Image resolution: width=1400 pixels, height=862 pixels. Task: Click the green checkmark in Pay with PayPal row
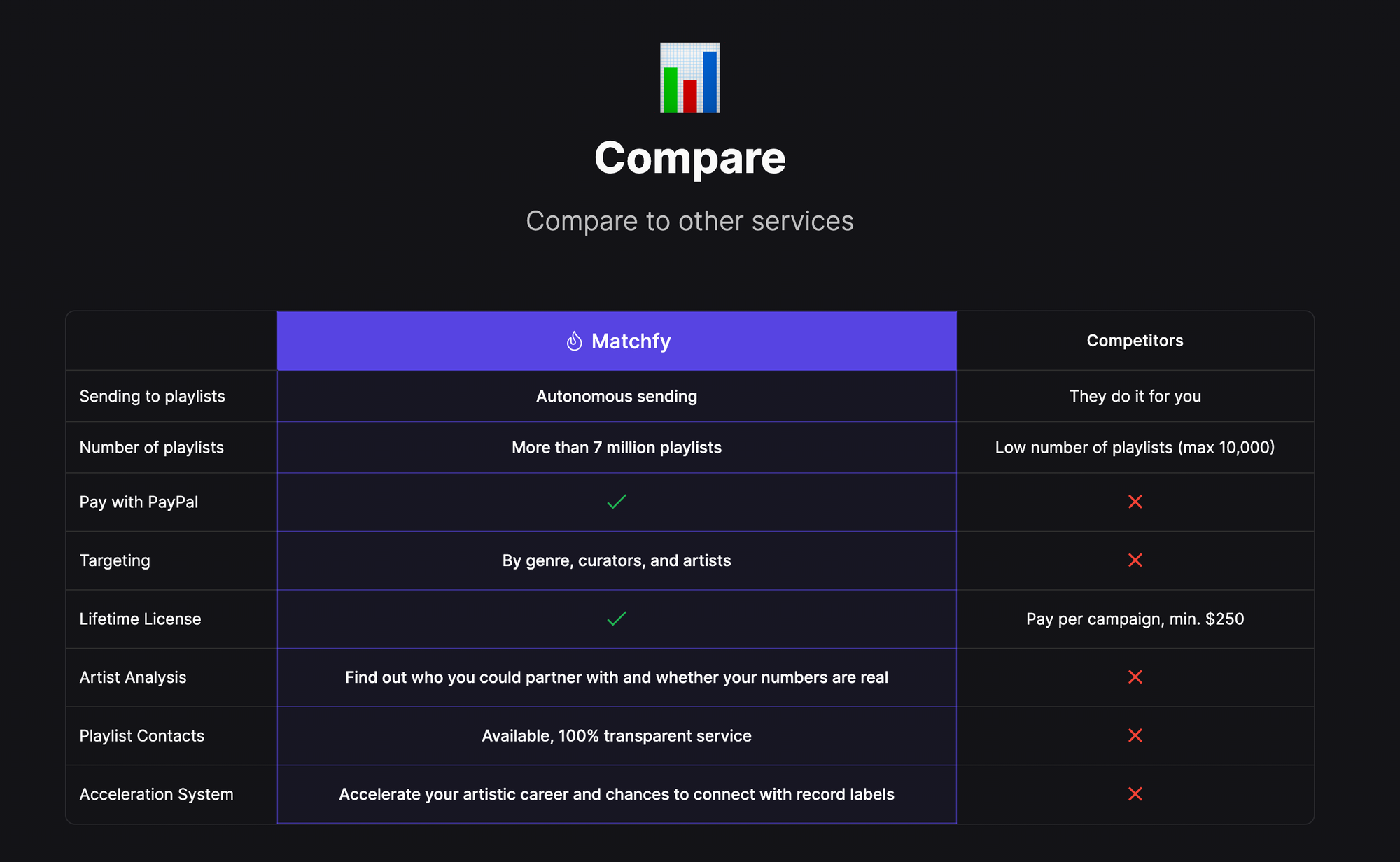tap(617, 502)
